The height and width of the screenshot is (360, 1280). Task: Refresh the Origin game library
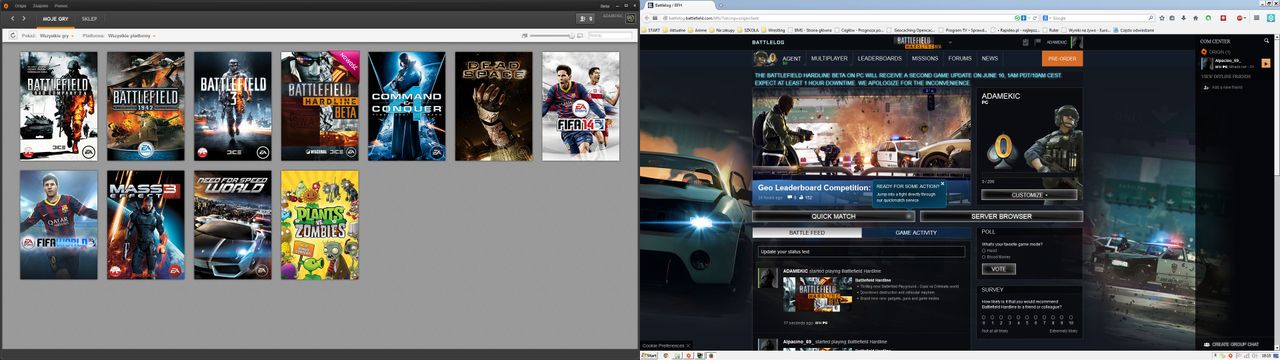click(13, 35)
